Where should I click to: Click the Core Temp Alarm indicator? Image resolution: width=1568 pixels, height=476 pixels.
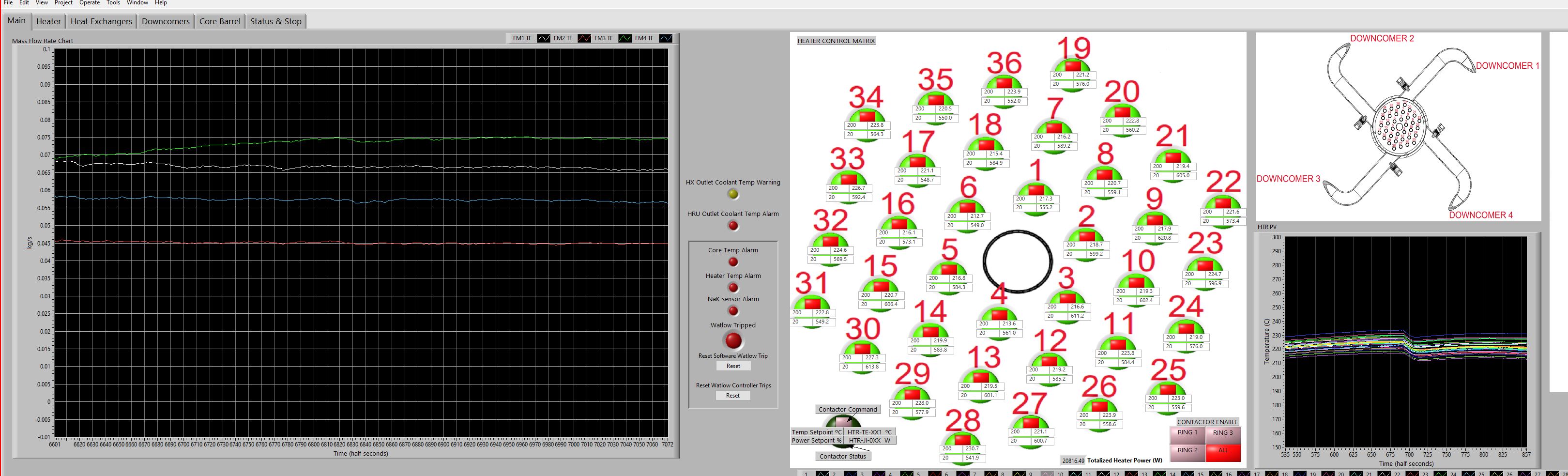(x=733, y=262)
